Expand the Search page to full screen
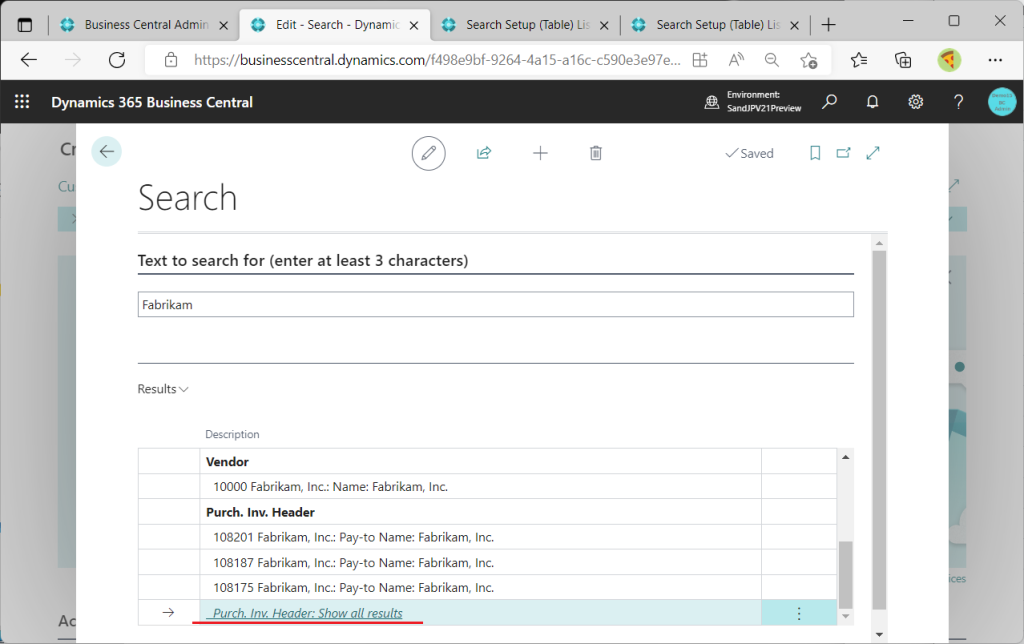1024x644 pixels. [873, 153]
